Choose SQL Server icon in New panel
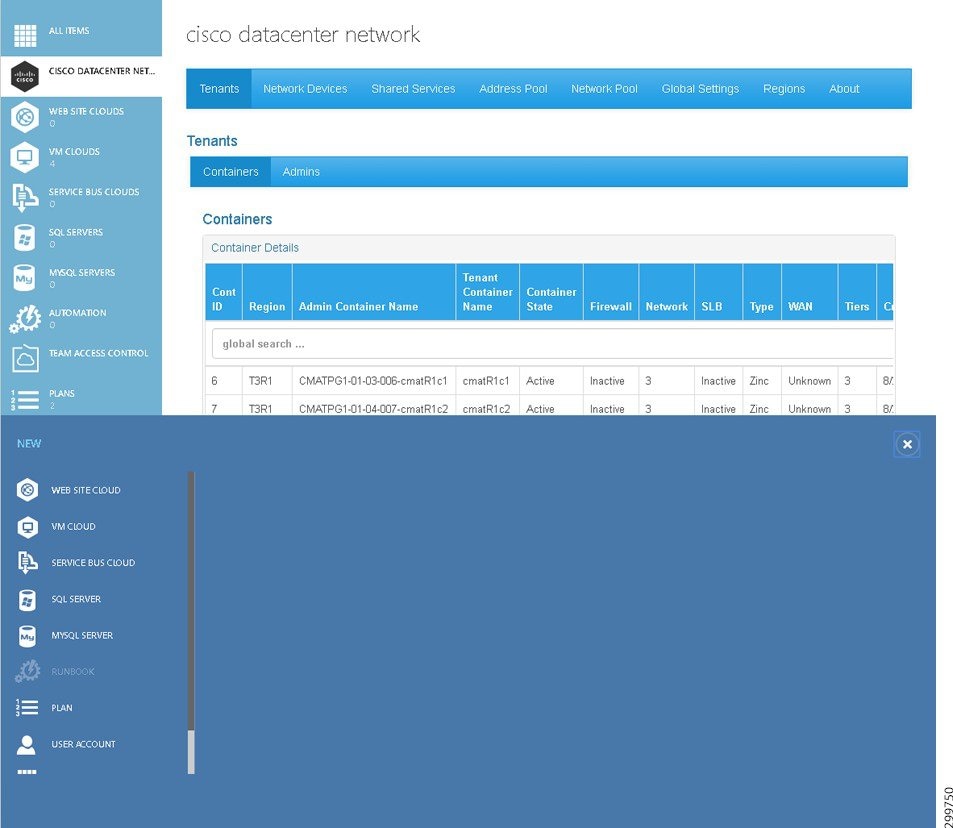This screenshot has height=828, width=953. [x=27, y=599]
